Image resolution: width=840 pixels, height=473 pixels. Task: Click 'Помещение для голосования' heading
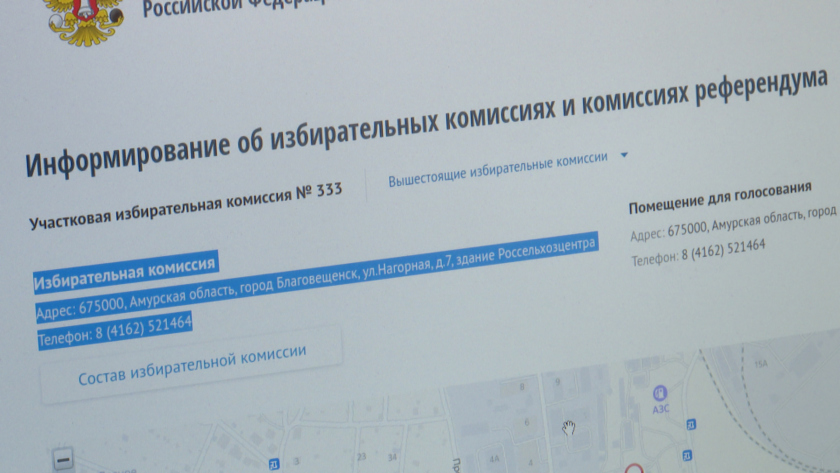[x=720, y=197]
